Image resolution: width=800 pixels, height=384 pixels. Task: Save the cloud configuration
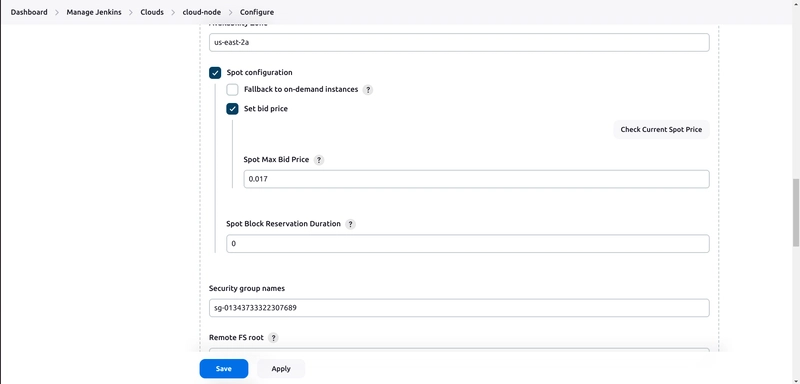223,369
